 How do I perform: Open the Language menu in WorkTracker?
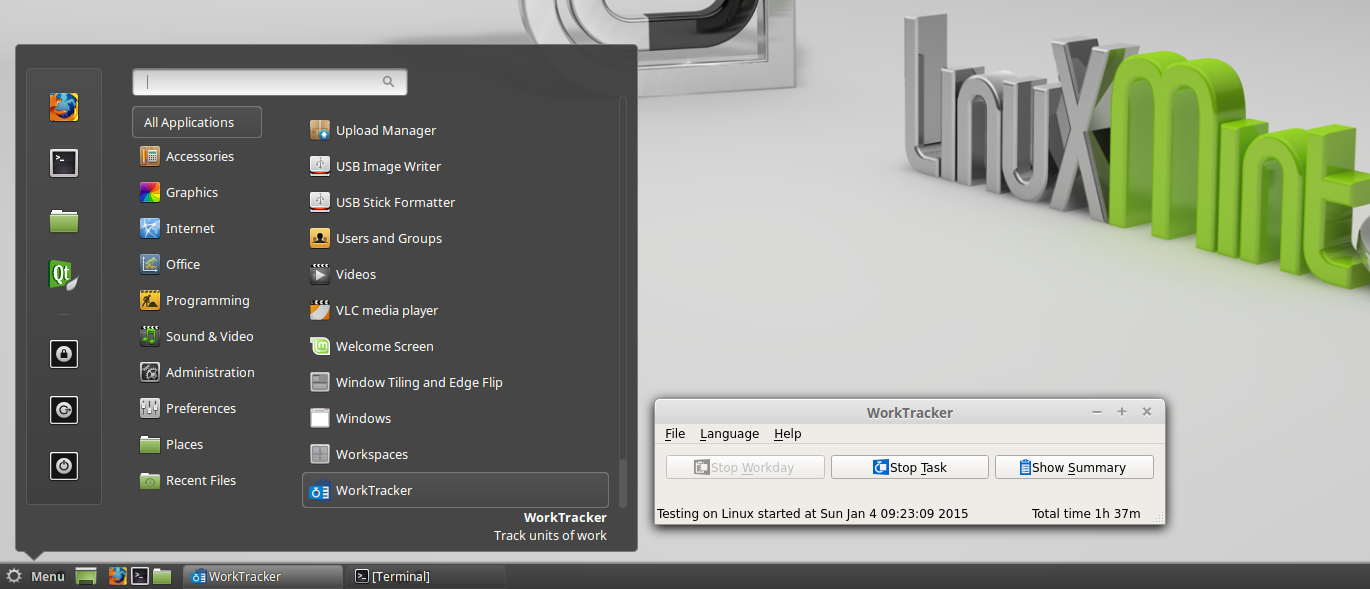(729, 433)
